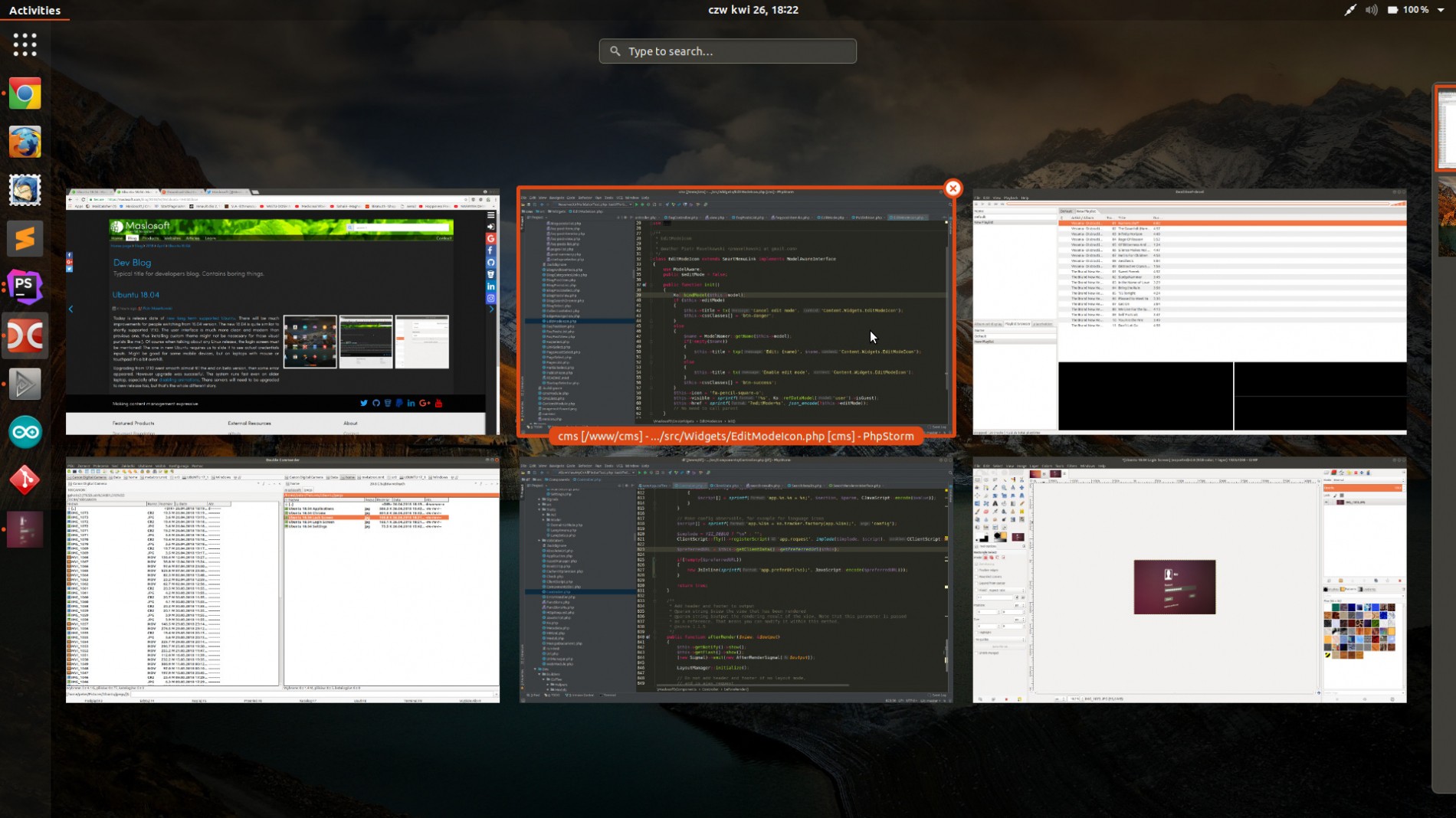Click the GitHub icon in the Maslosoft blog footer

pos(377,403)
